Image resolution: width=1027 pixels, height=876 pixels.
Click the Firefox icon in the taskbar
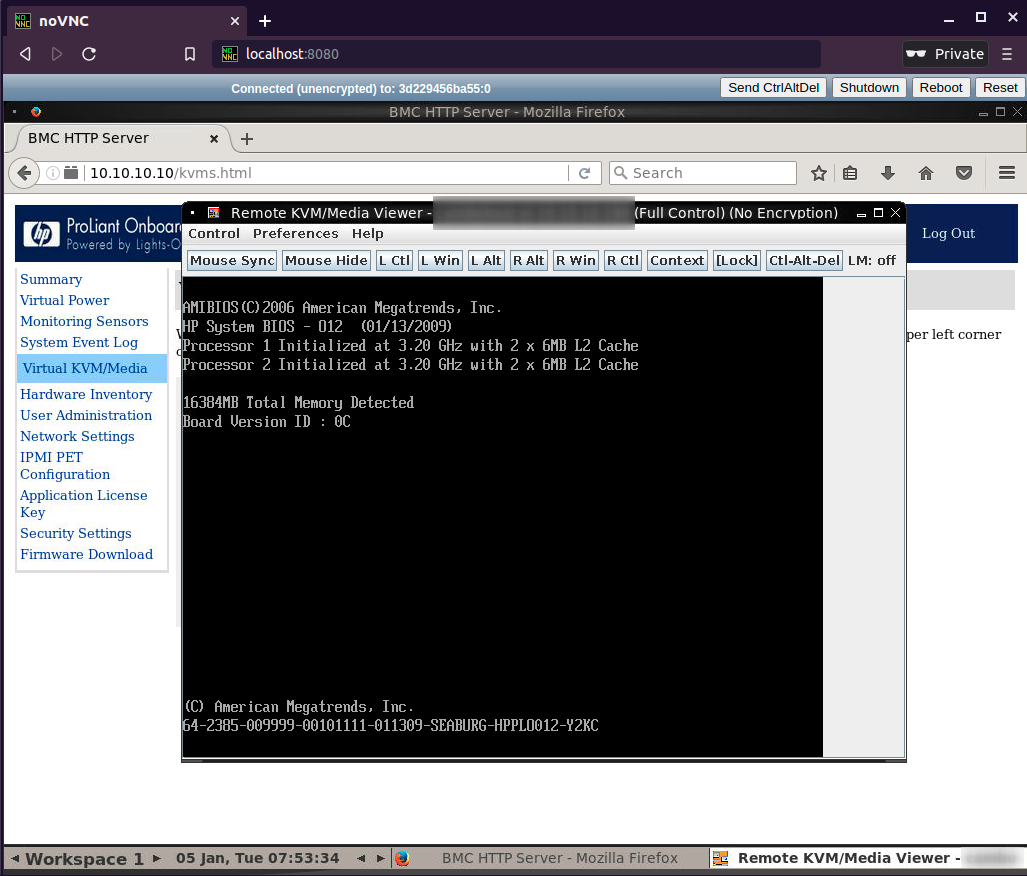tap(402, 858)
